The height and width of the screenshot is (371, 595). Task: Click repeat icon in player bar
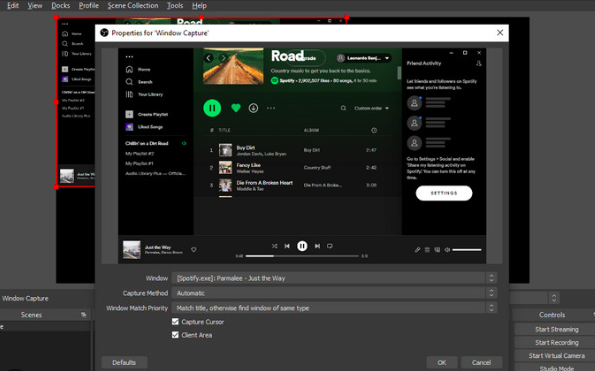(330, 246)
